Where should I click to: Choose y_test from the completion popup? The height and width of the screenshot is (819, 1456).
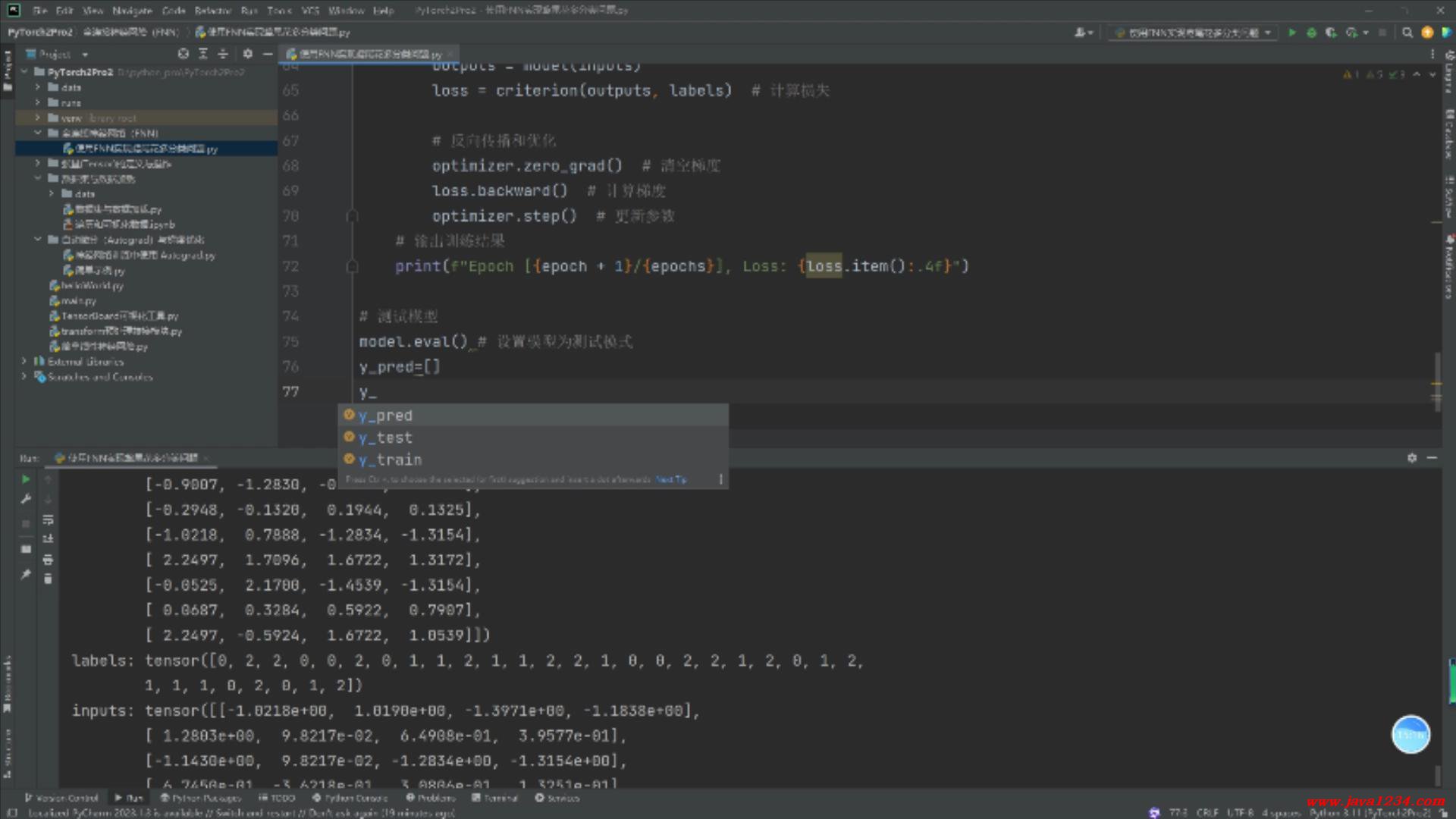click(x=385, y=438)
